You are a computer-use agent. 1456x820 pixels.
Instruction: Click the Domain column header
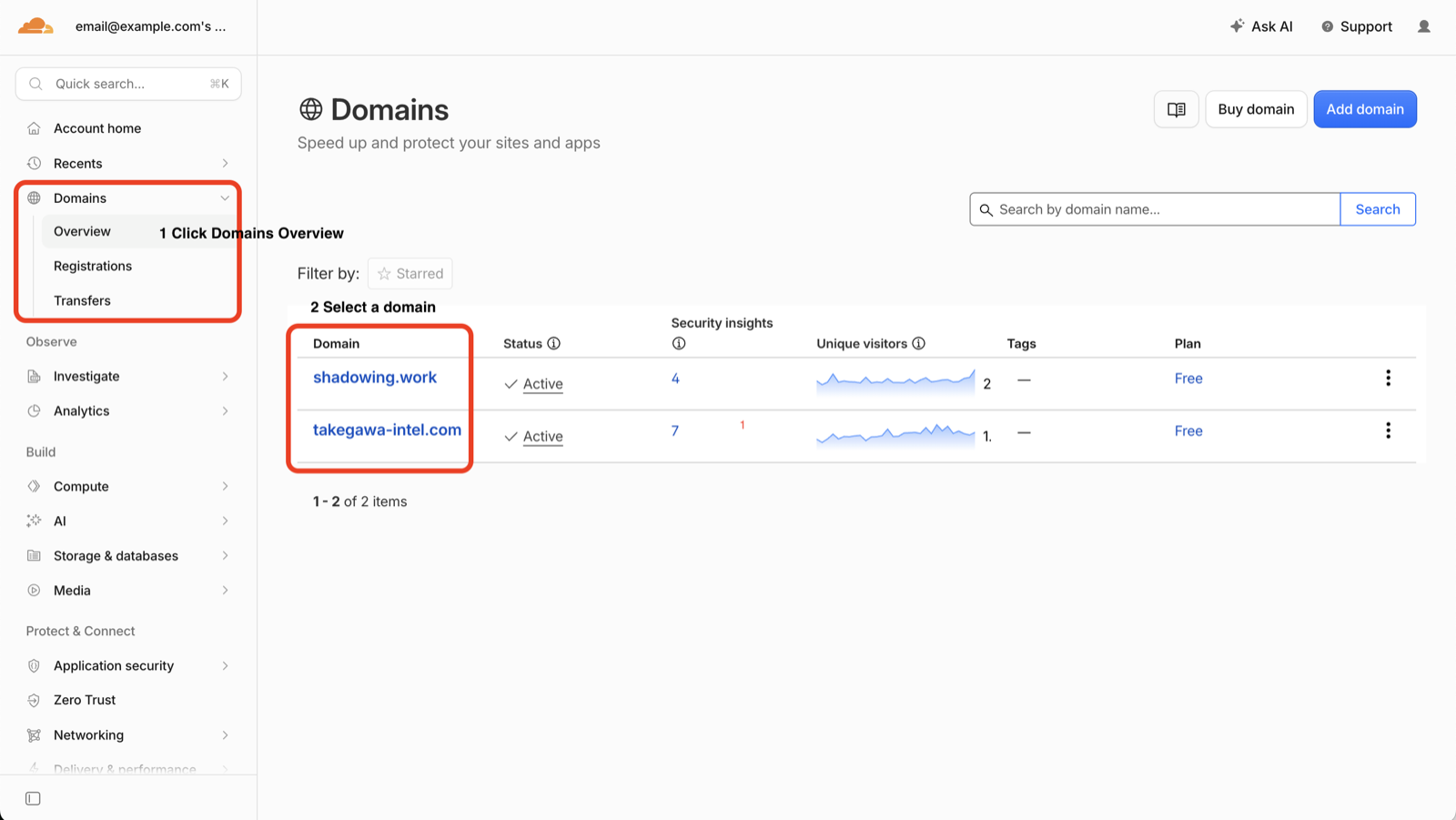click(336, 343)
